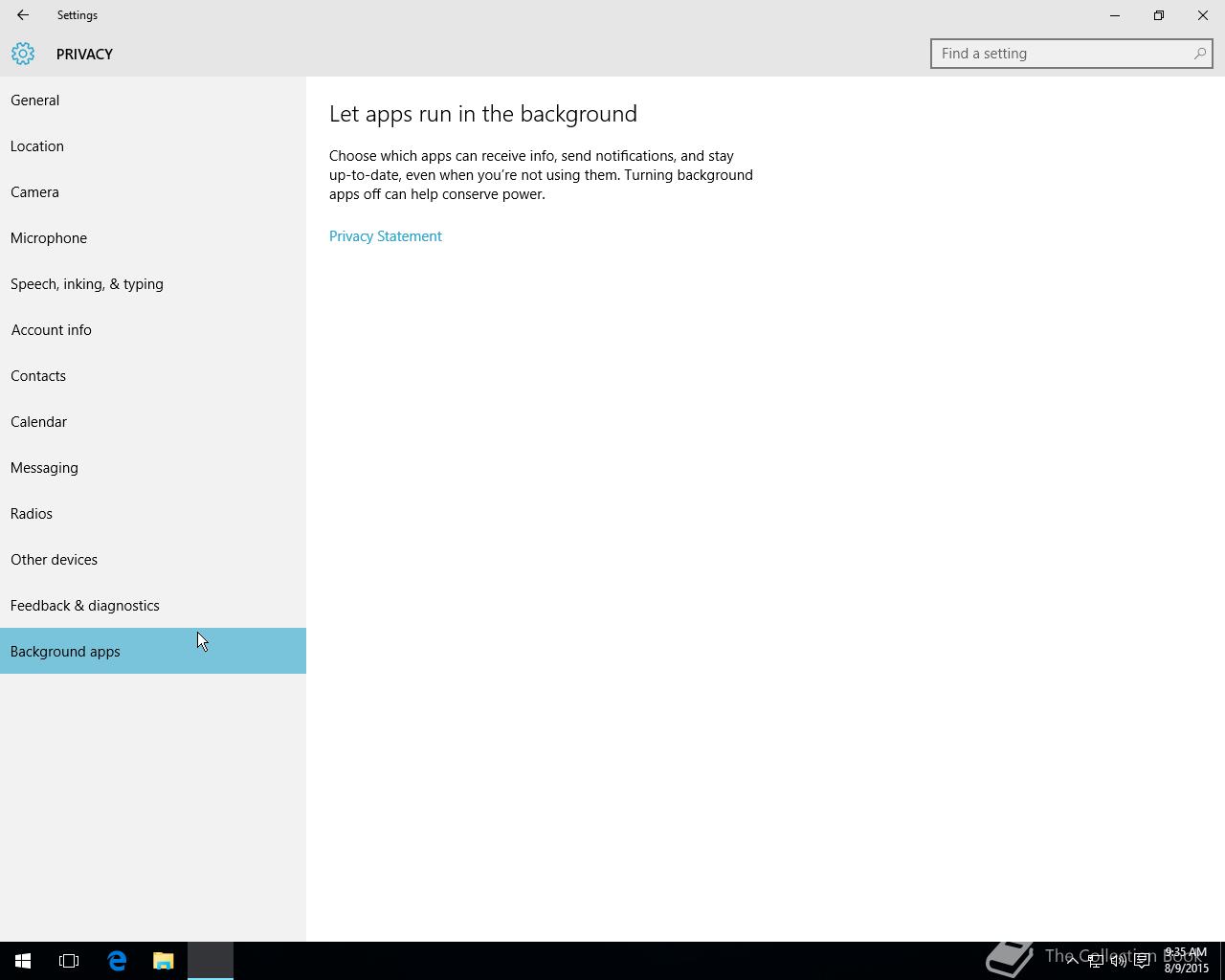
Task: Minimize the Settings window
Action: tap(1115, 15)
